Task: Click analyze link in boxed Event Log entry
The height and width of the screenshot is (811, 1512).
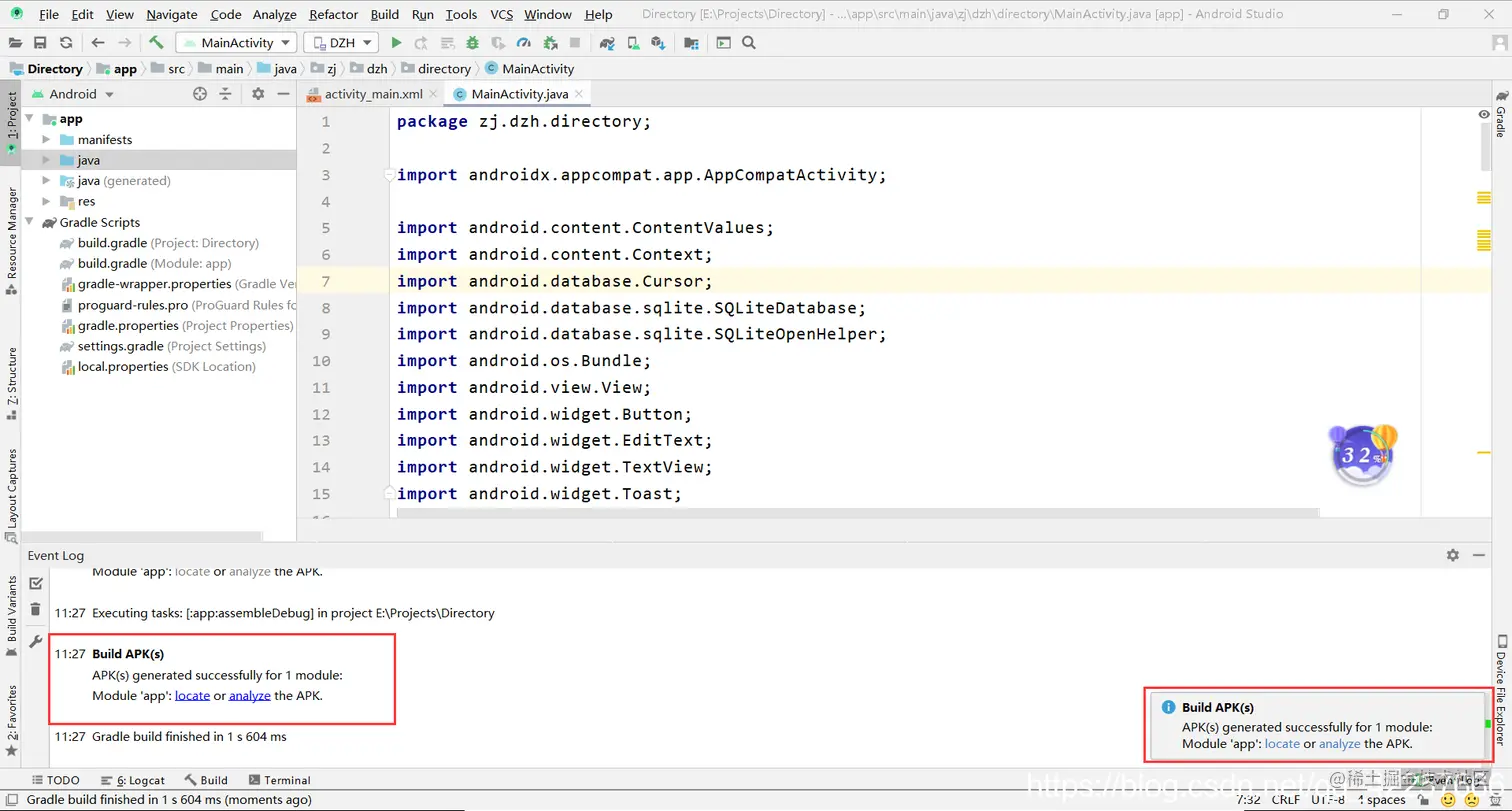Action: (250, 696)
